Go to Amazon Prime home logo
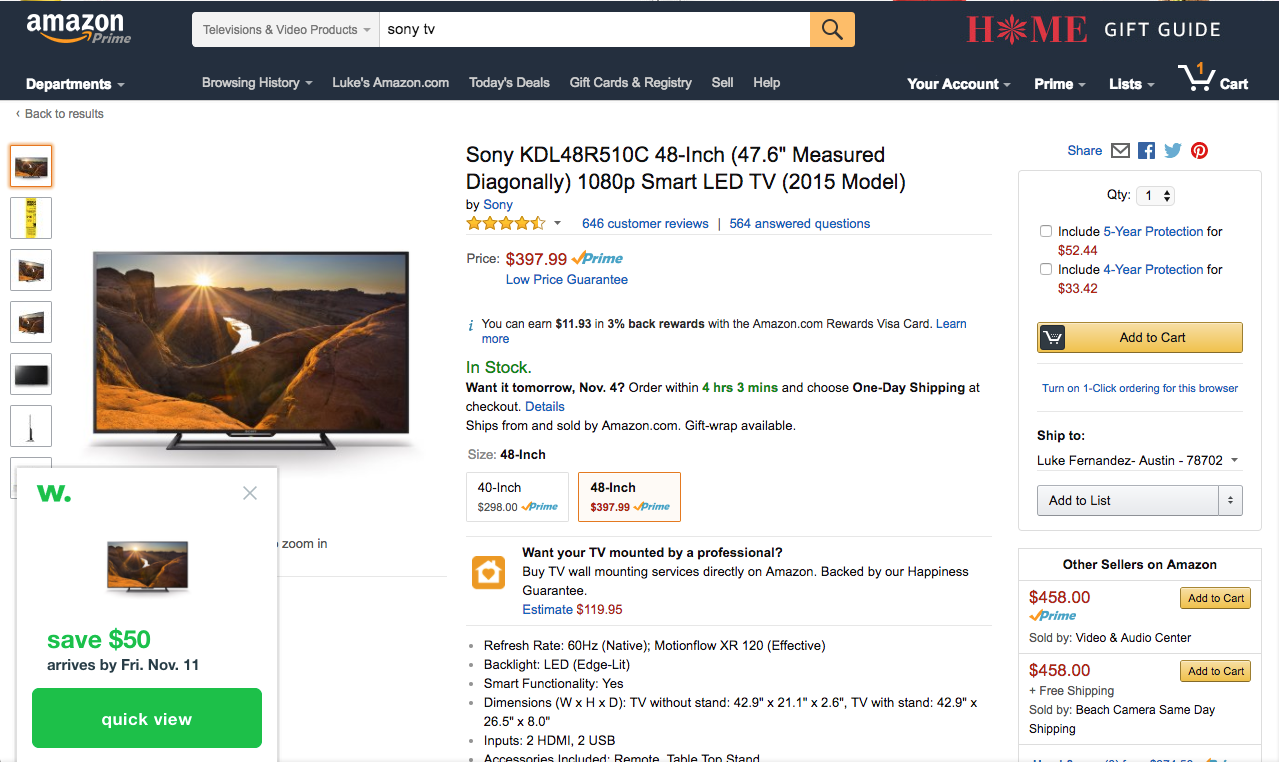 click(x=78, y=28)
